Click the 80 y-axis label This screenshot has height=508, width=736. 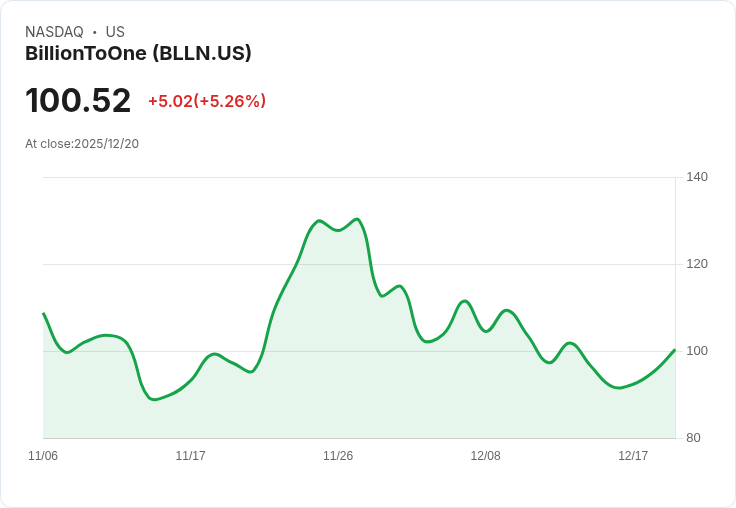693,438
